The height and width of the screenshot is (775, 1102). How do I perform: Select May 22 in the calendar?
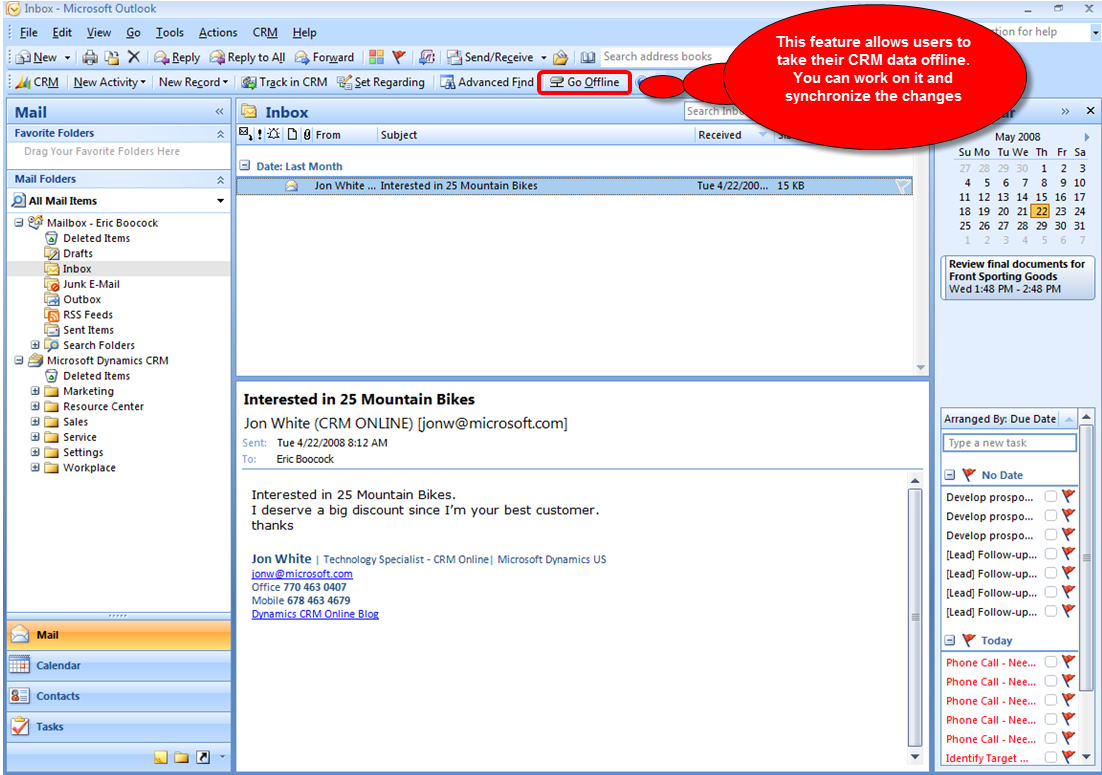[1041, 211]
